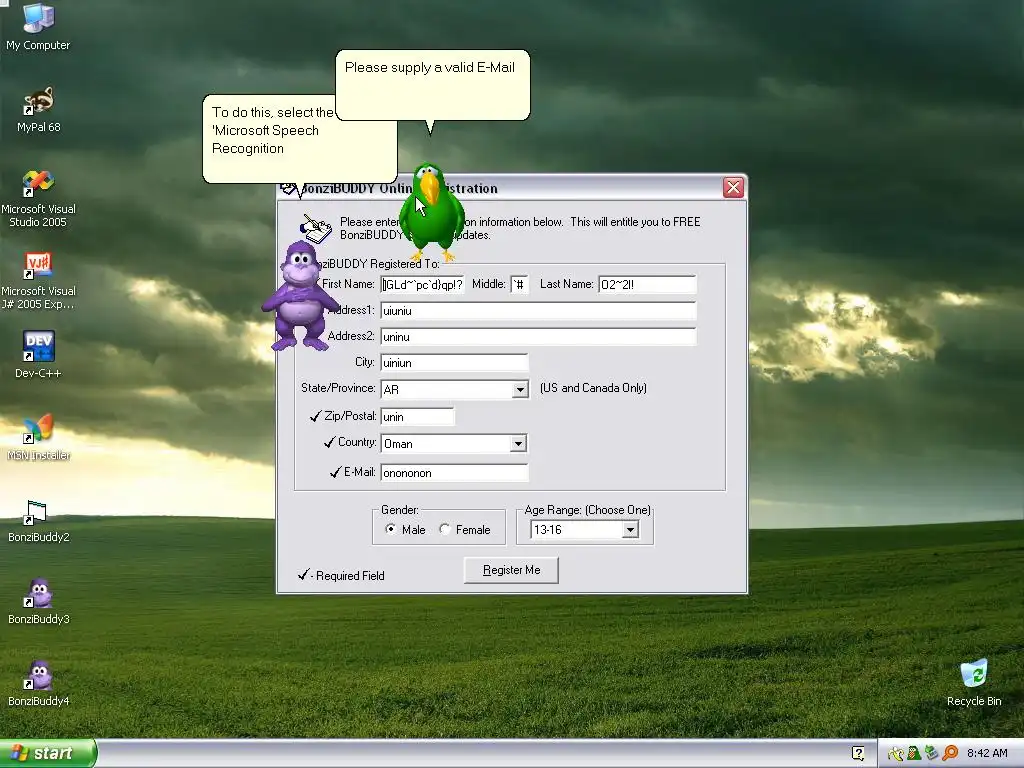
Task: Click the hand-writing registration icon in dialog
Action: pyautogui.click(x=316, y=228)
